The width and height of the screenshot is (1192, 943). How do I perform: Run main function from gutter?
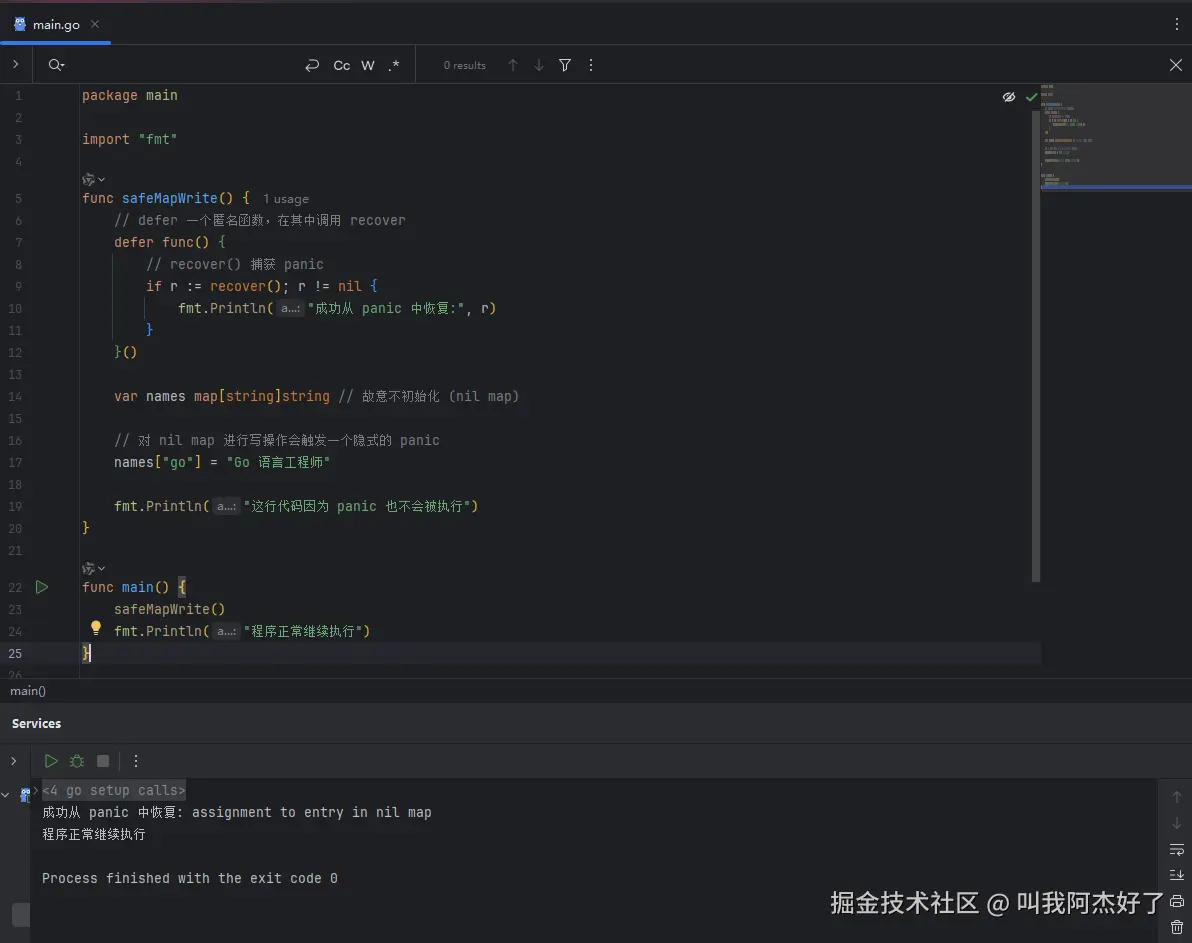pos(42,587)
